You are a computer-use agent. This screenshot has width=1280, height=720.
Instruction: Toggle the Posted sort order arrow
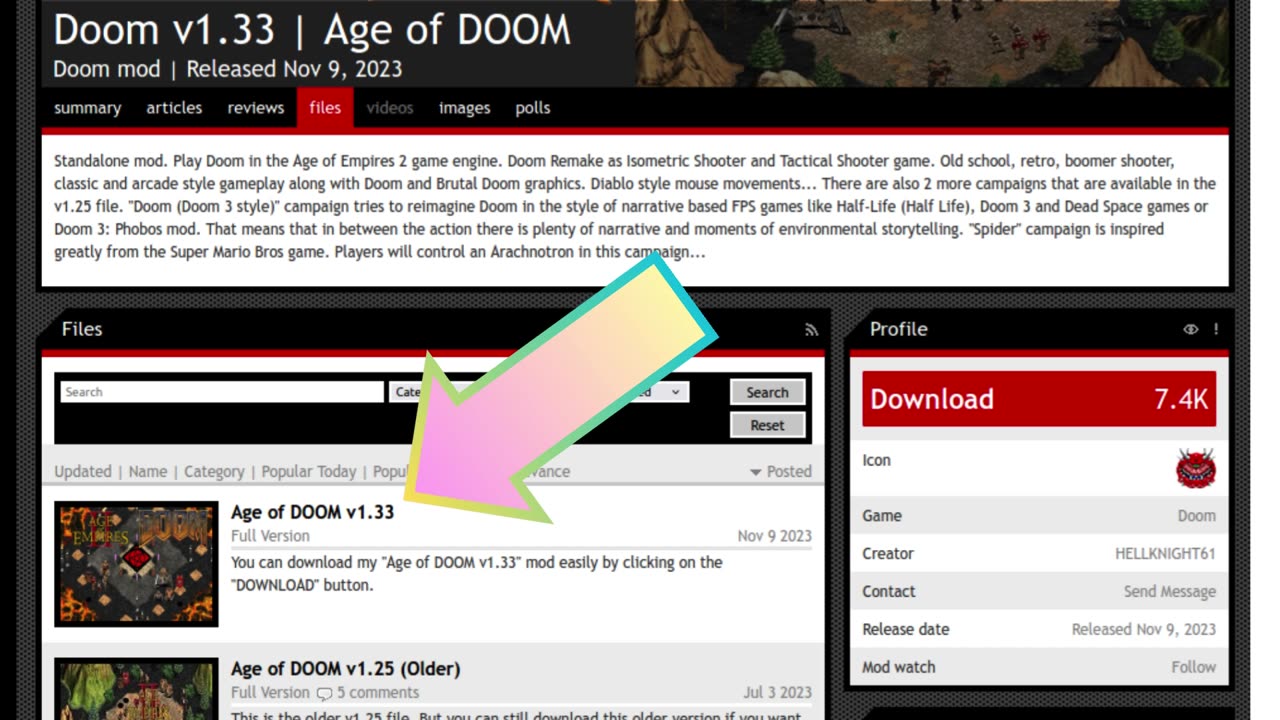click(x=756, y=472)
